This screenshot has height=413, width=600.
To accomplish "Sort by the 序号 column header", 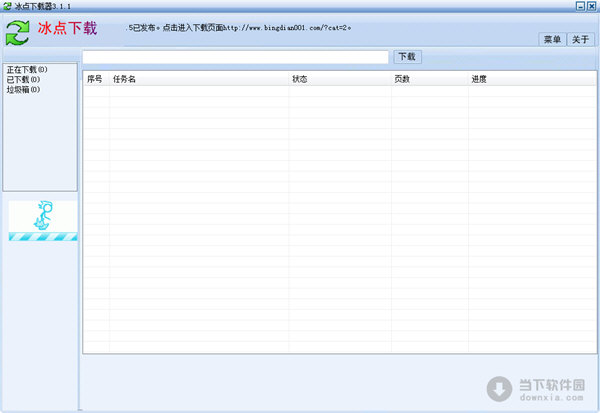I will (96, 79).
